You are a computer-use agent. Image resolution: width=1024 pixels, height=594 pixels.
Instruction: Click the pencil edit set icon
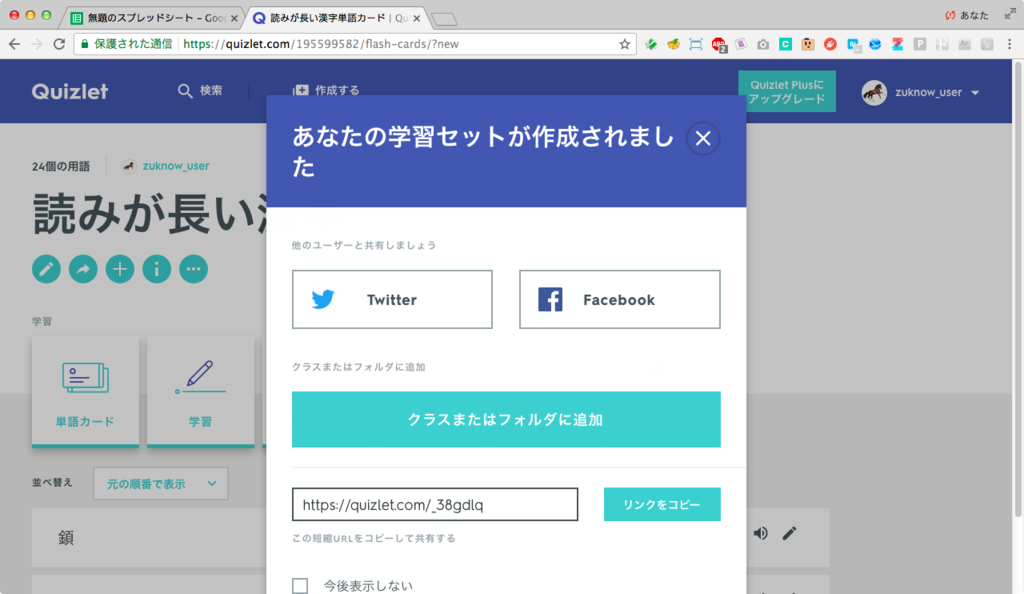(46, 269)
